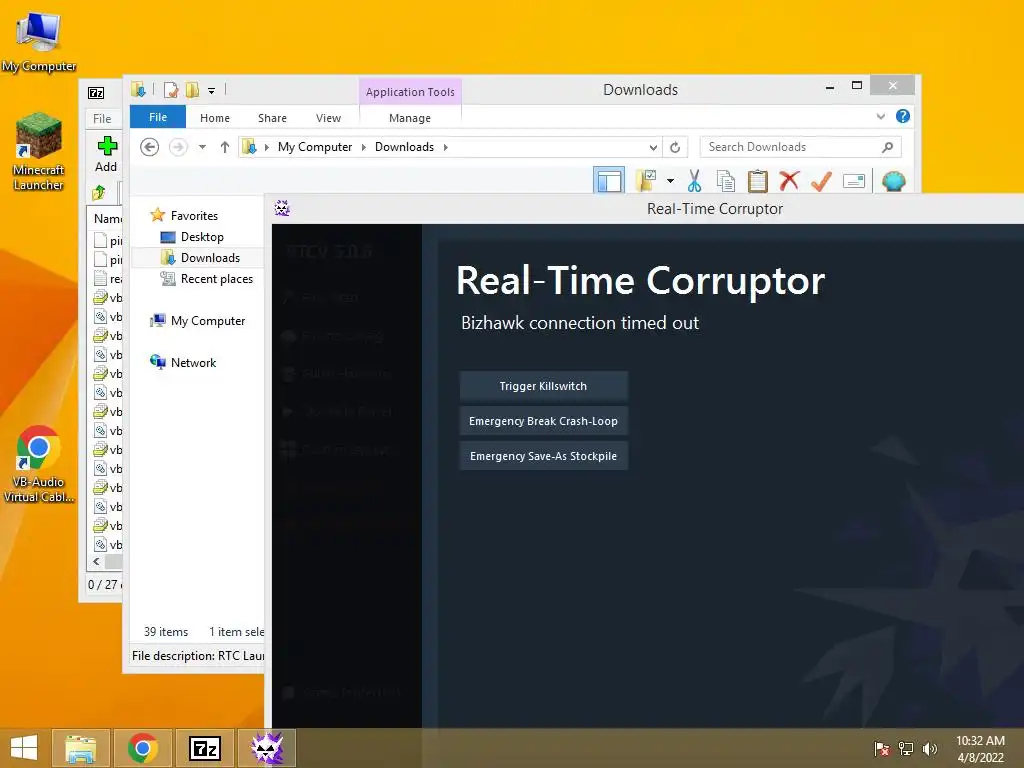Click the Search Downloads input field
This screenshot has width=1024, height=768.
point(800,147)
